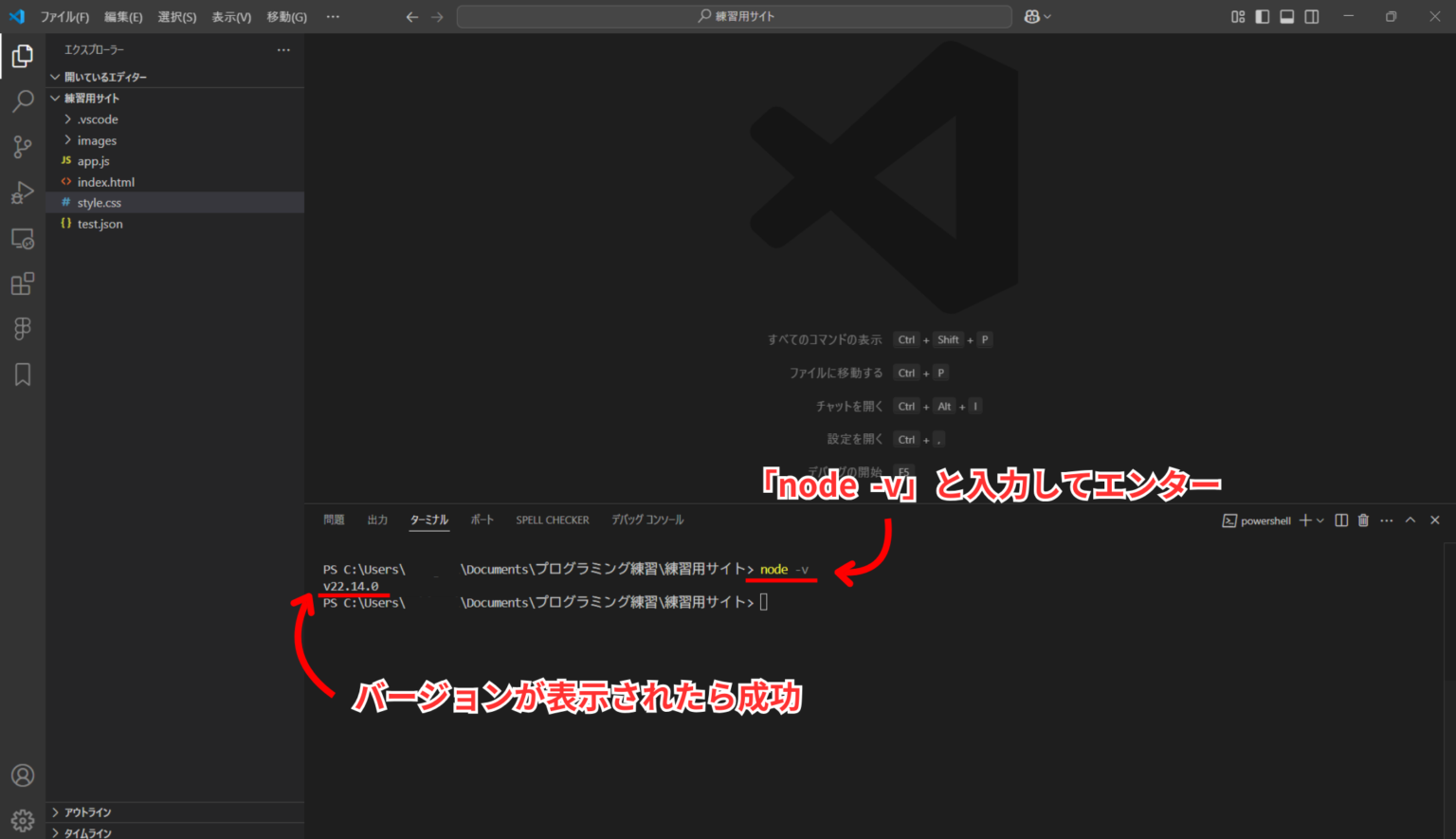Viewport: 1456px width, 839px height.
Task: Click the command center search field
Action: pos(735,16)
